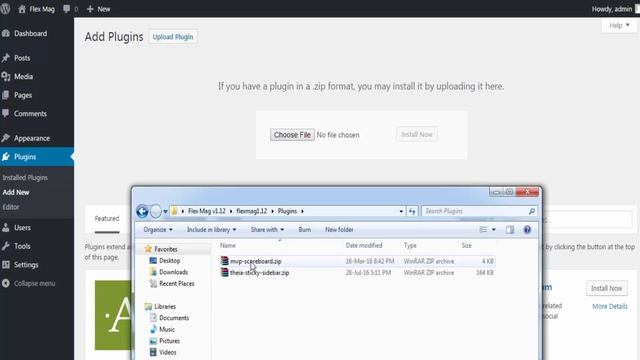Image resolution: width=640 pixels, height=360 pixels.
Task: Click the Back arrow in file dialog
Action: [142, 211]
